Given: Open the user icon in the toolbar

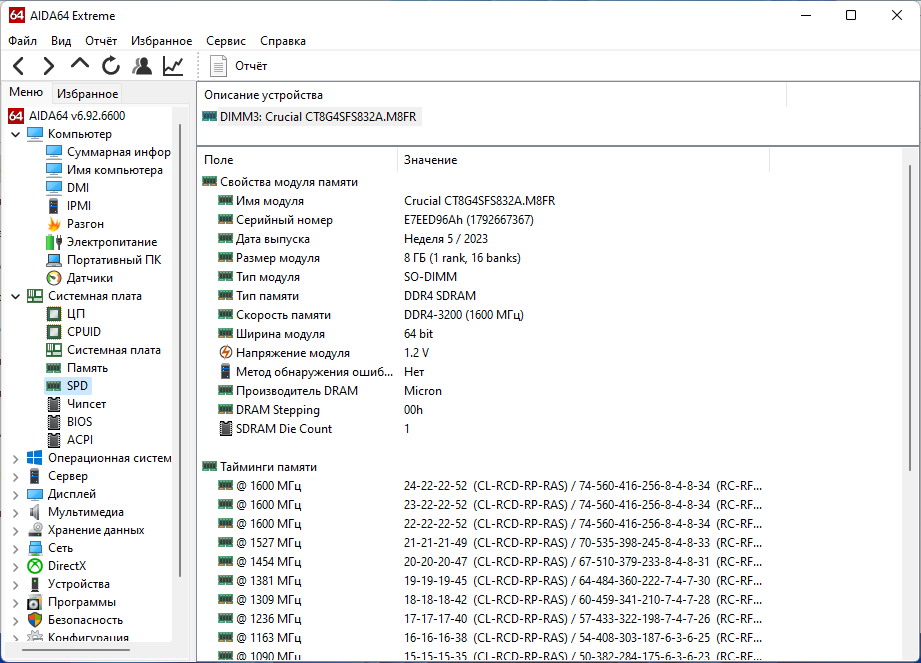Looking at the screenshot, I should [142, 66].
